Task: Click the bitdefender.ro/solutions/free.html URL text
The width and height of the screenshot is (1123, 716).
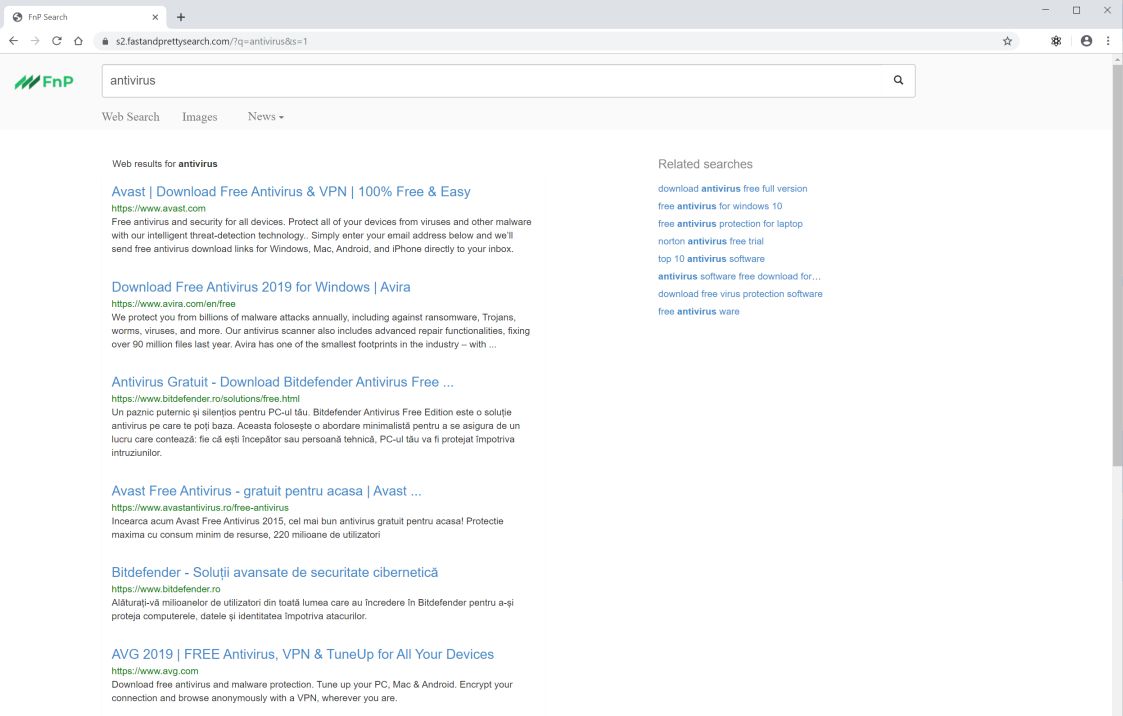Action: coord(206,399)
